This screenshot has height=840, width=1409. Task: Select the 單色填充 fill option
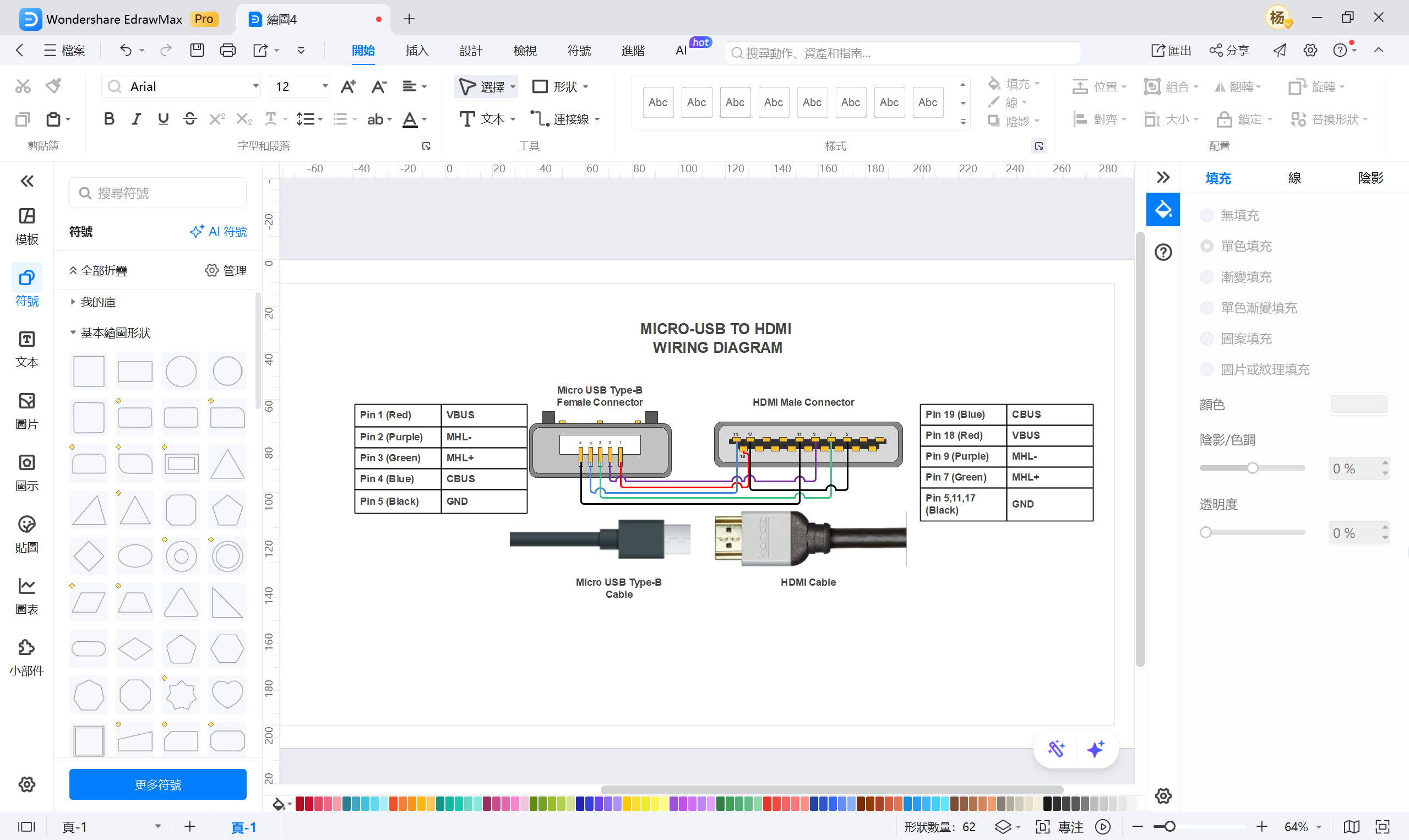(x=1207, y=246)
